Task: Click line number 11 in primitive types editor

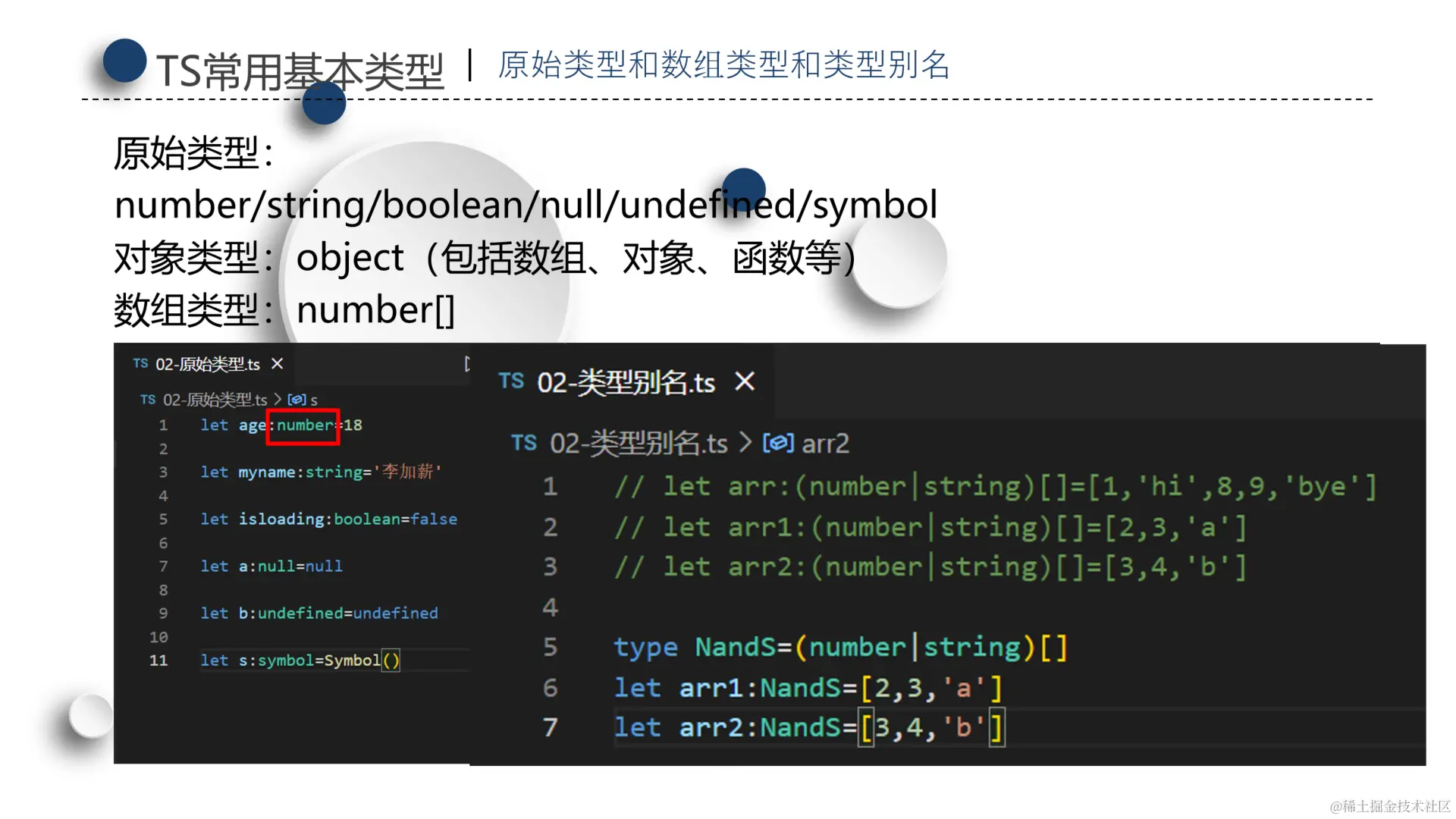Action: (x=158, y=661)
